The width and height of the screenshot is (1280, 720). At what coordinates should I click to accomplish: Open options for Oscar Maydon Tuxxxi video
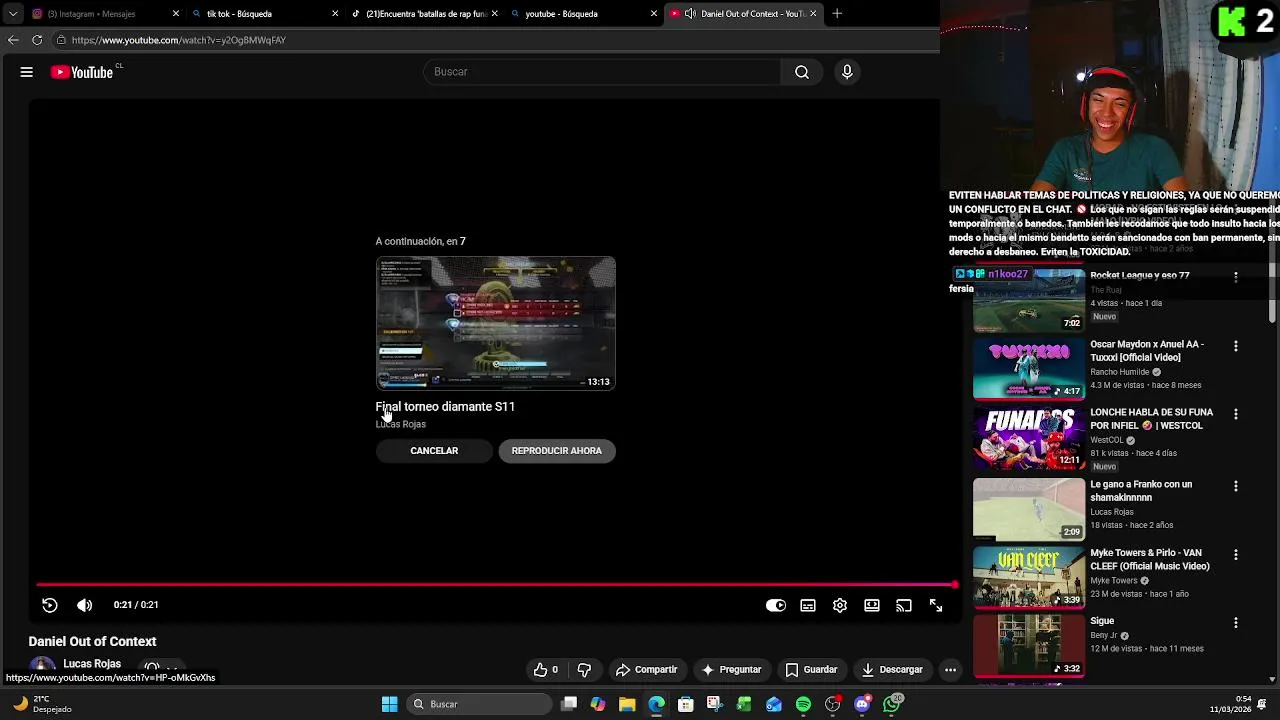pyautogui.click(x=1236, y=346)
